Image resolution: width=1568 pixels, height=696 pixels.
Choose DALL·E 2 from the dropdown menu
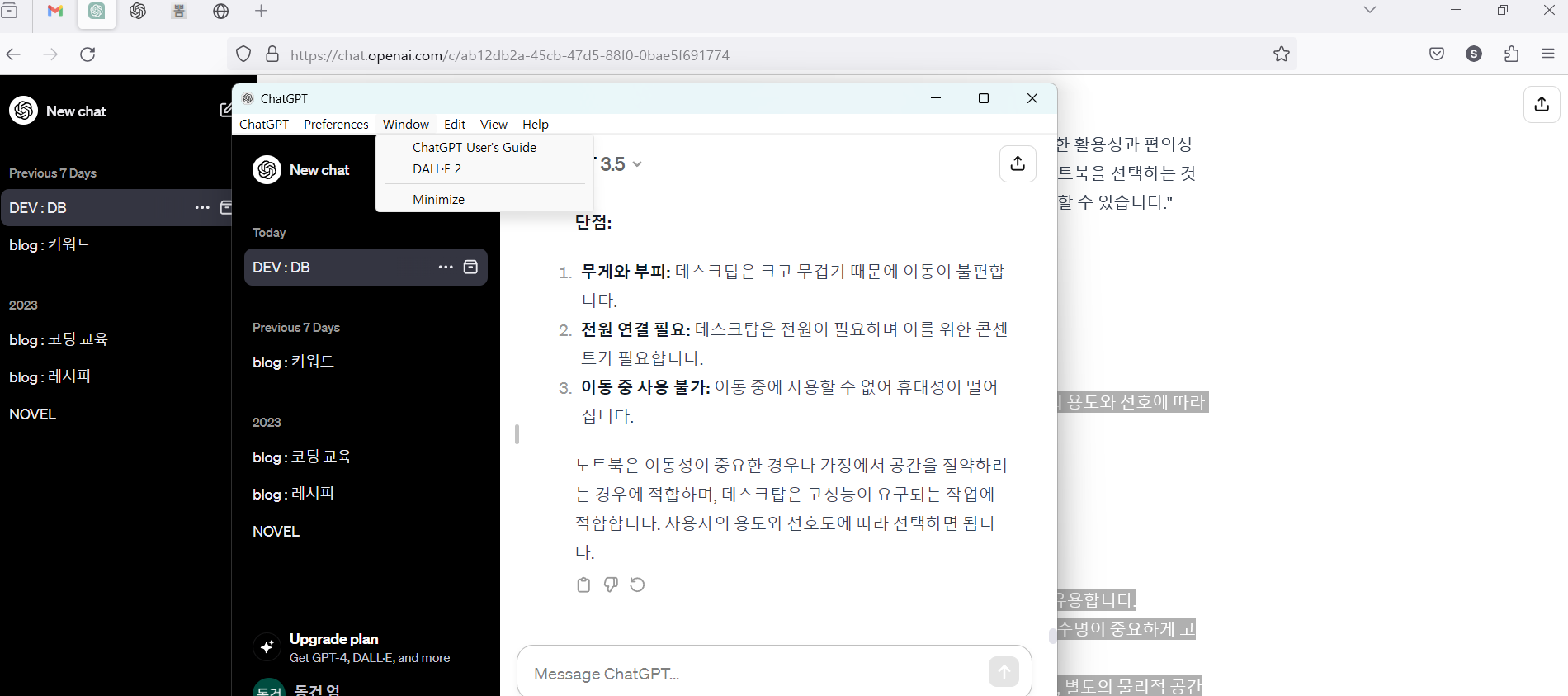coord(485,168)
